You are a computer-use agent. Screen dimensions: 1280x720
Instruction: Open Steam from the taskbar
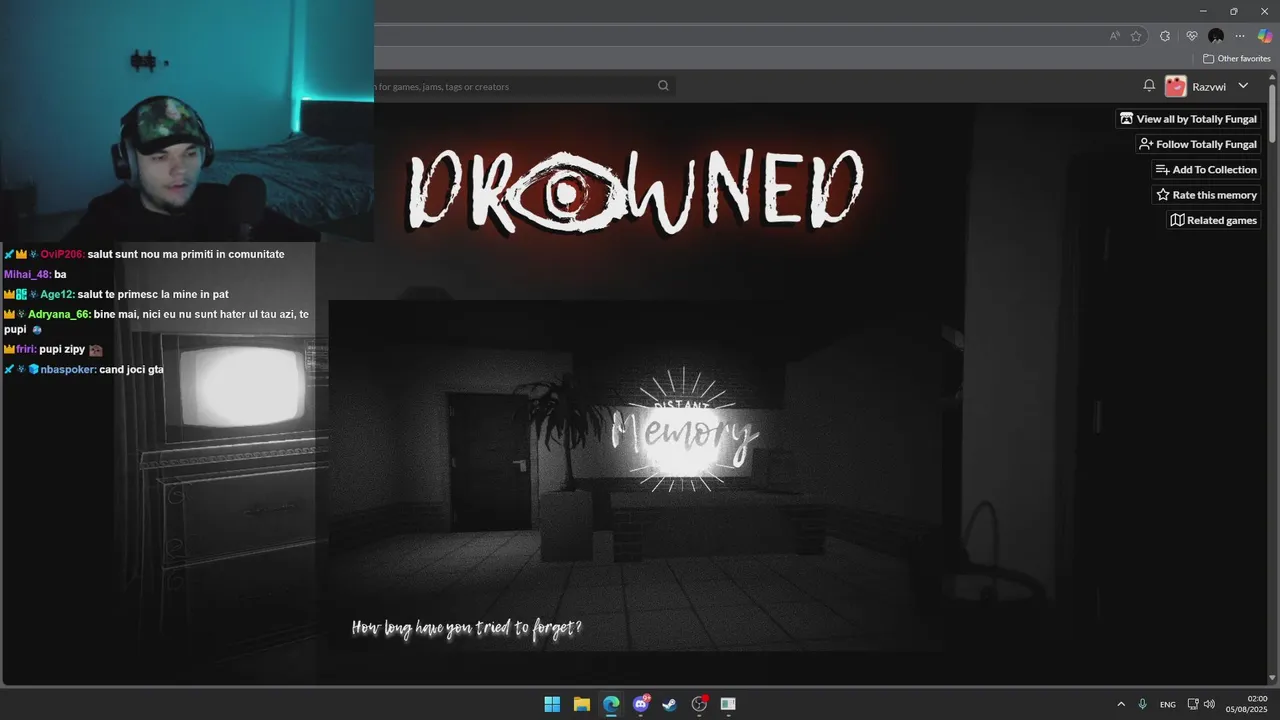coord(670,704)
